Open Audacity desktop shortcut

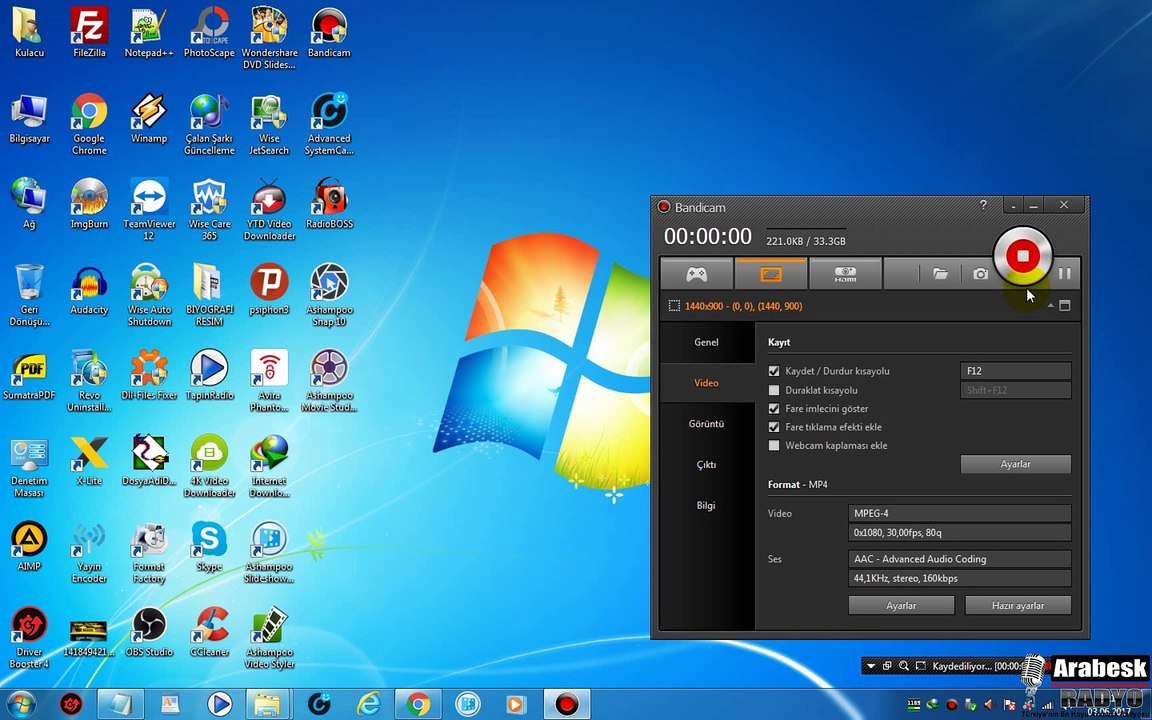(x=89, y=289)
